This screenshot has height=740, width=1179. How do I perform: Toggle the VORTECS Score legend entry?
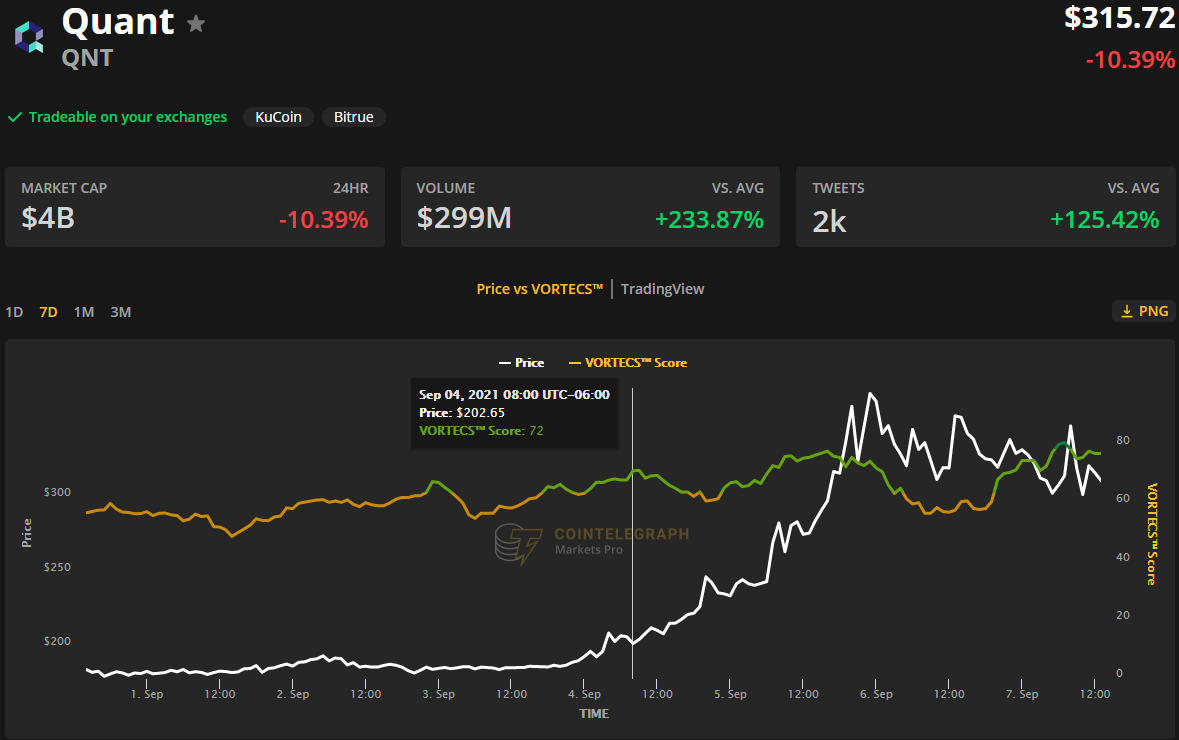point(627,362)
